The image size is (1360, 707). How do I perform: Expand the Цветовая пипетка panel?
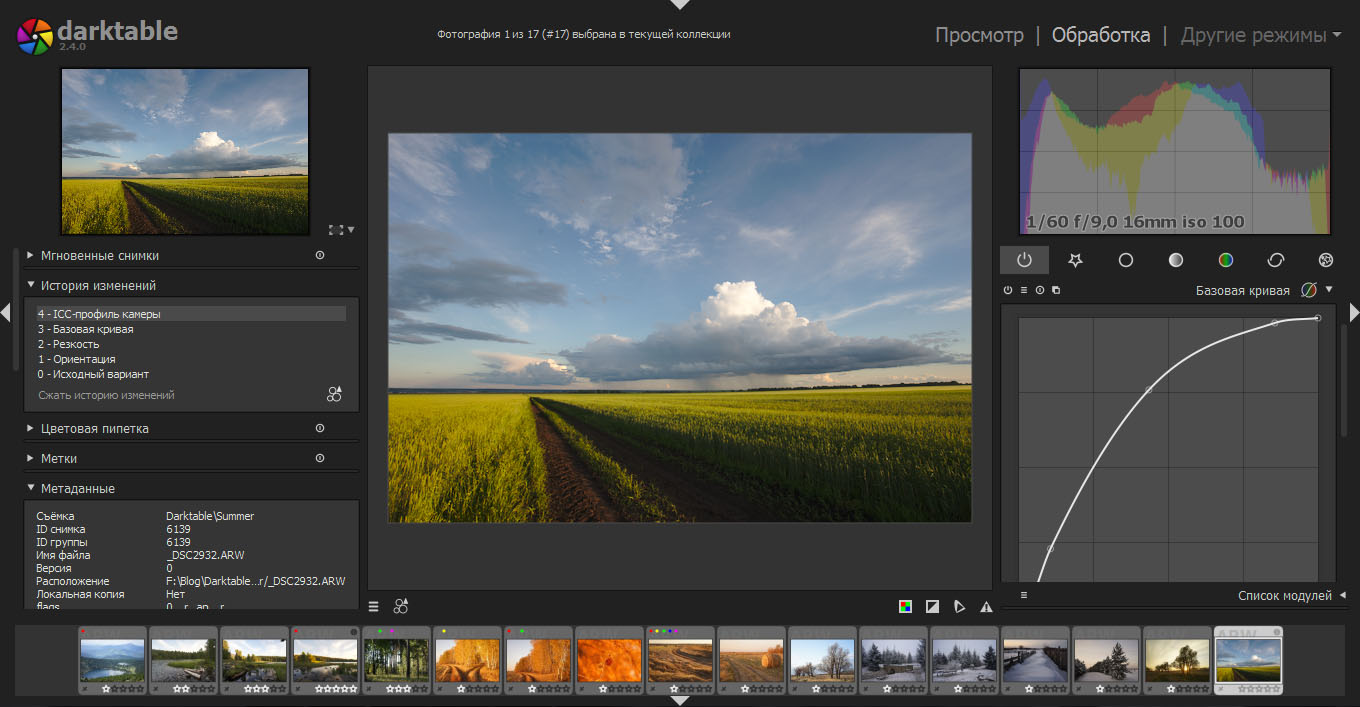pos(31,428)
